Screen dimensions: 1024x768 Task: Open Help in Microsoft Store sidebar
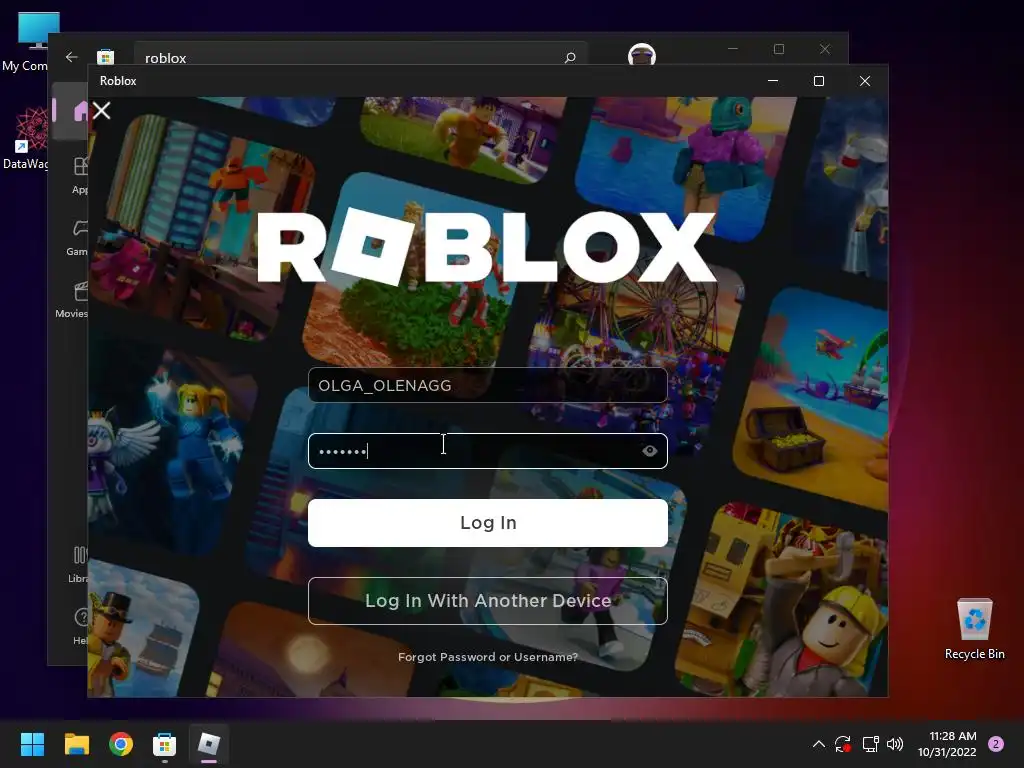coord(80,626)
